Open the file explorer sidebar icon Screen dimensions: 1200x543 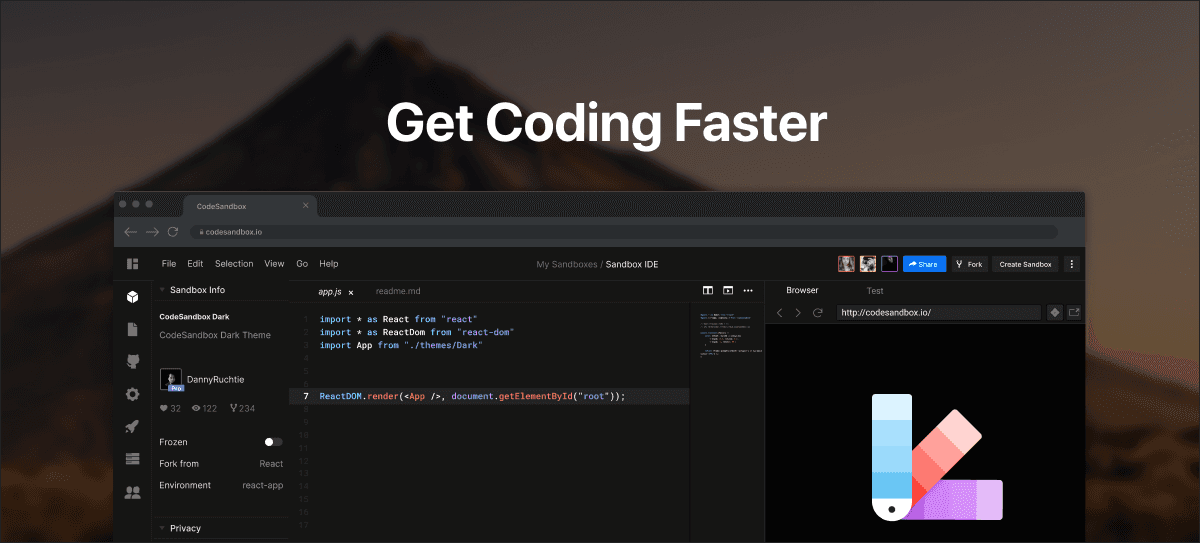[x=132, y=329]
